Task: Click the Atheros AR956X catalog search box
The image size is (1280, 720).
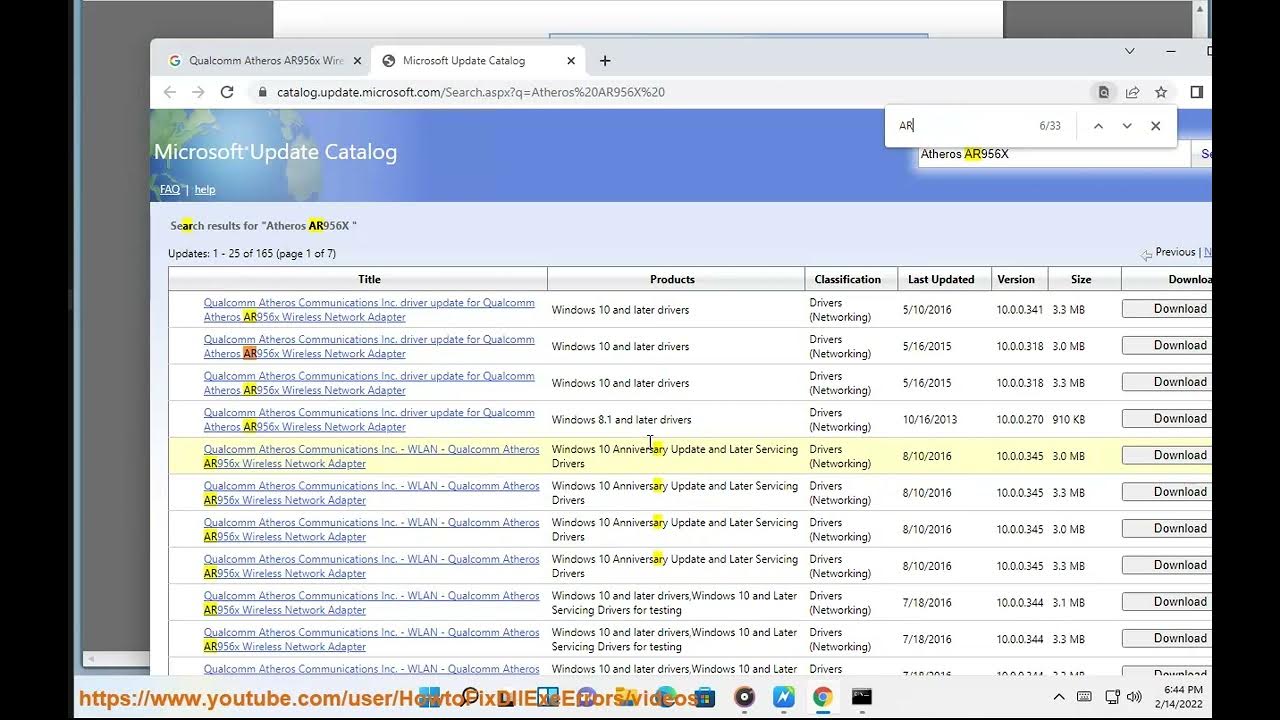Action: pyautogui.click(x=1054, y=154)
